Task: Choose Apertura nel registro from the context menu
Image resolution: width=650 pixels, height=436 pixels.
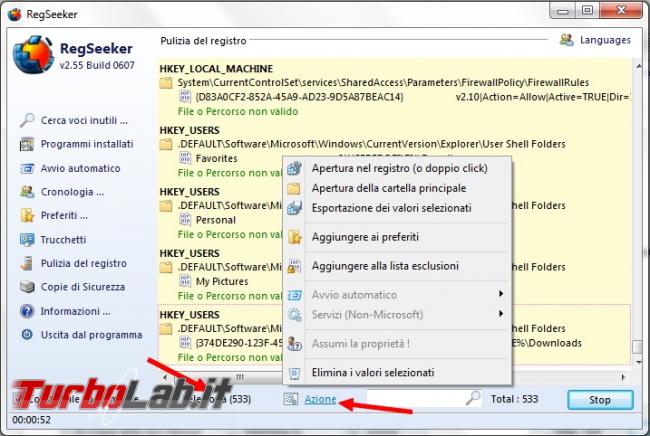Action: point(400,168)
